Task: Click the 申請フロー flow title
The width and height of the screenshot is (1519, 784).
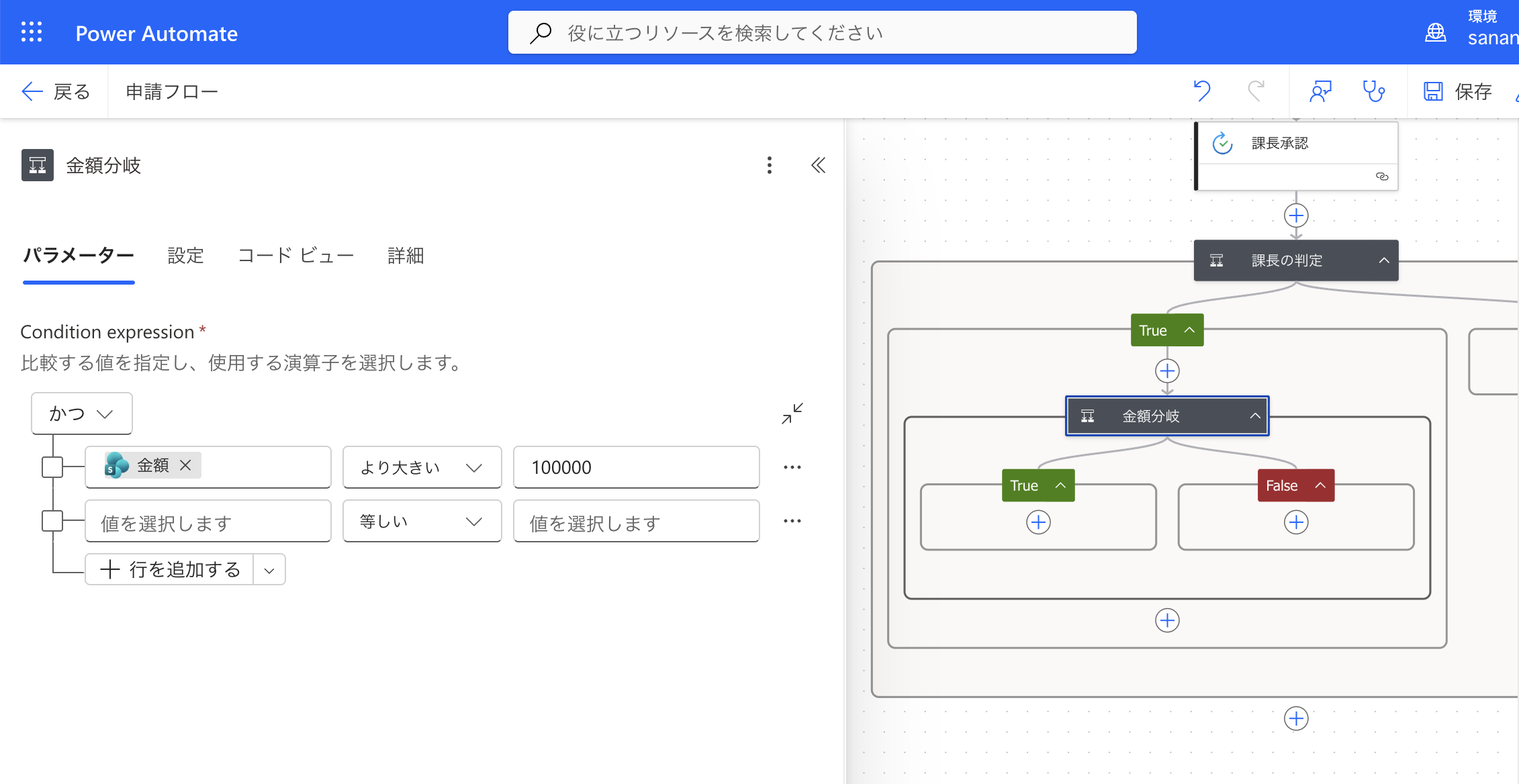Action: (x=172, y=91)
